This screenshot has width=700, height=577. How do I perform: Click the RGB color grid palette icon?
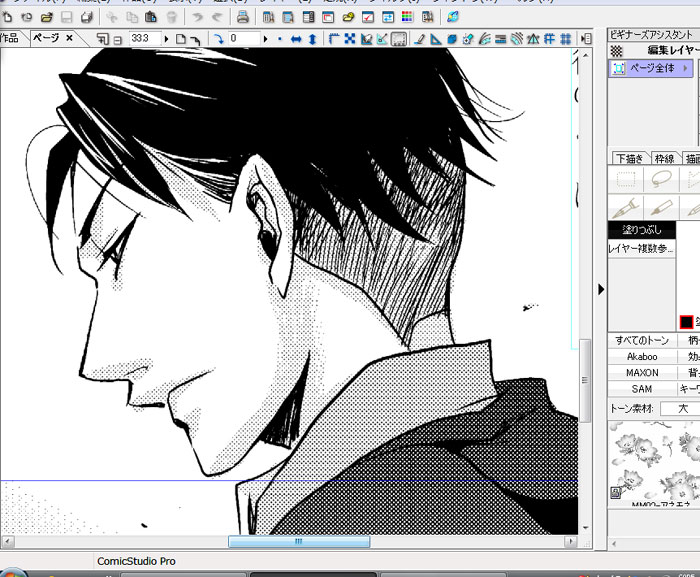(x=407, y=17)
